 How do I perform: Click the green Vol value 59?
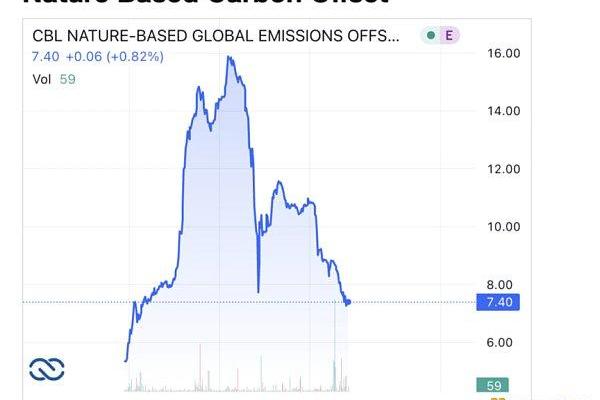tap(67, 79)
